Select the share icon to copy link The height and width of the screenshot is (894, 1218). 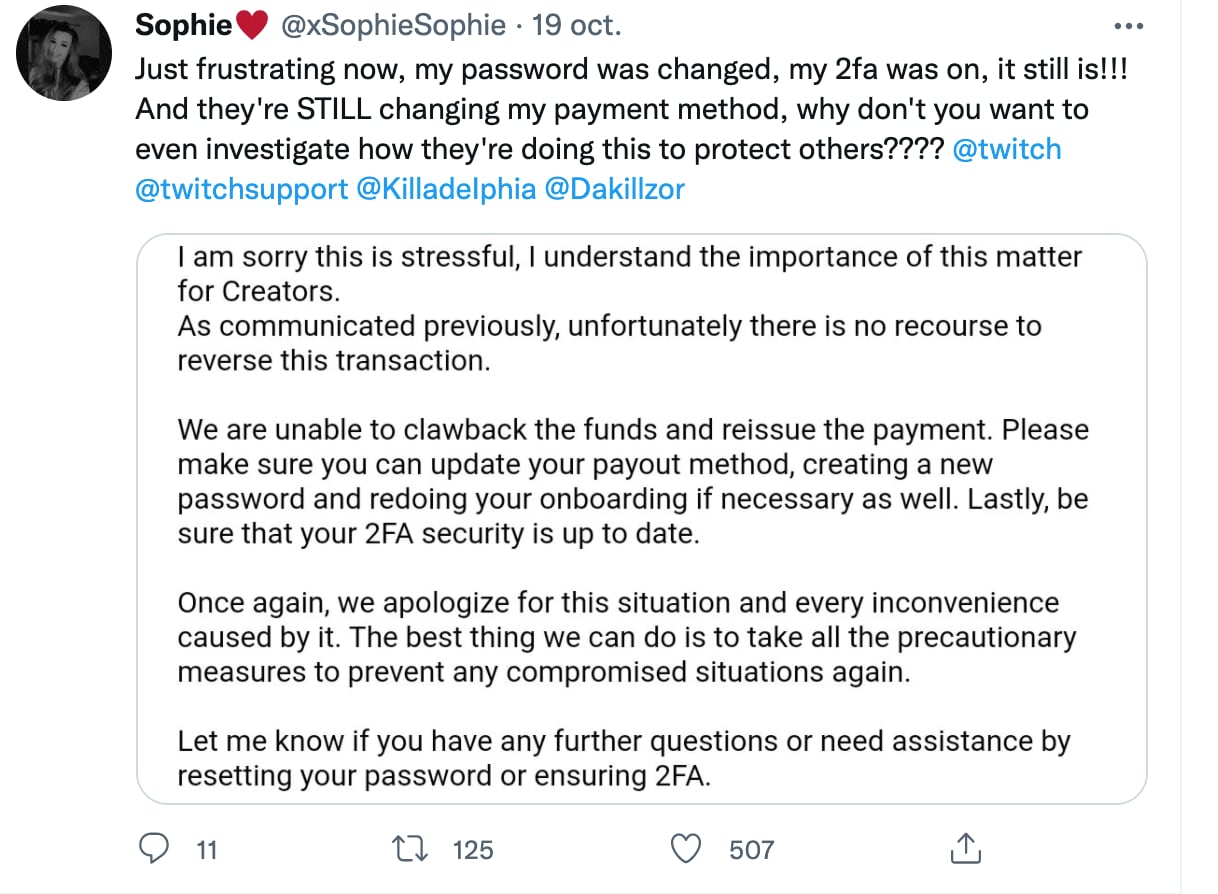pos(965,848)
